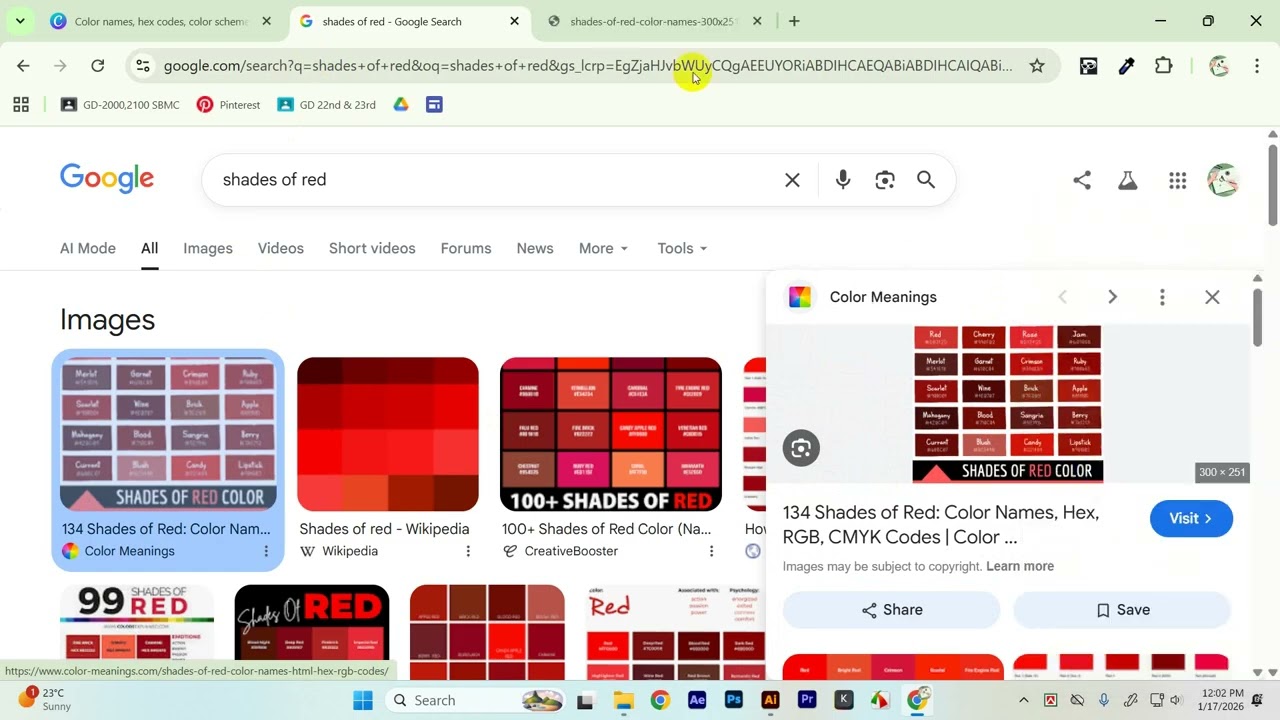Search by image with Google Lens

click(885, 180)
